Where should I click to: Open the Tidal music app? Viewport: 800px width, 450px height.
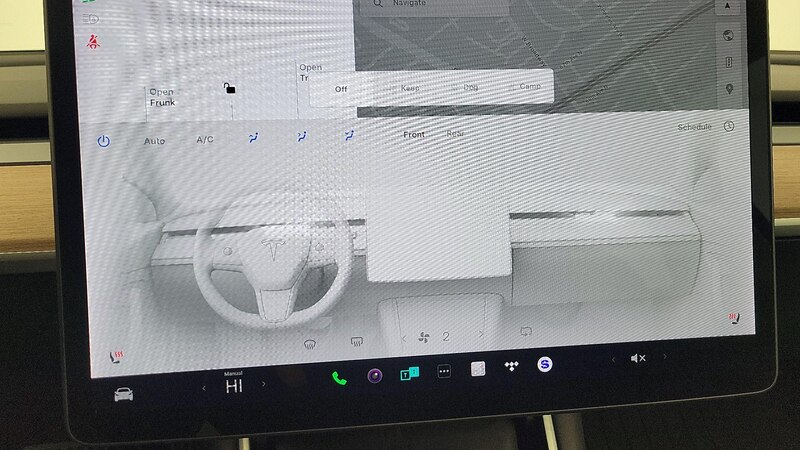tap(511, 366)
